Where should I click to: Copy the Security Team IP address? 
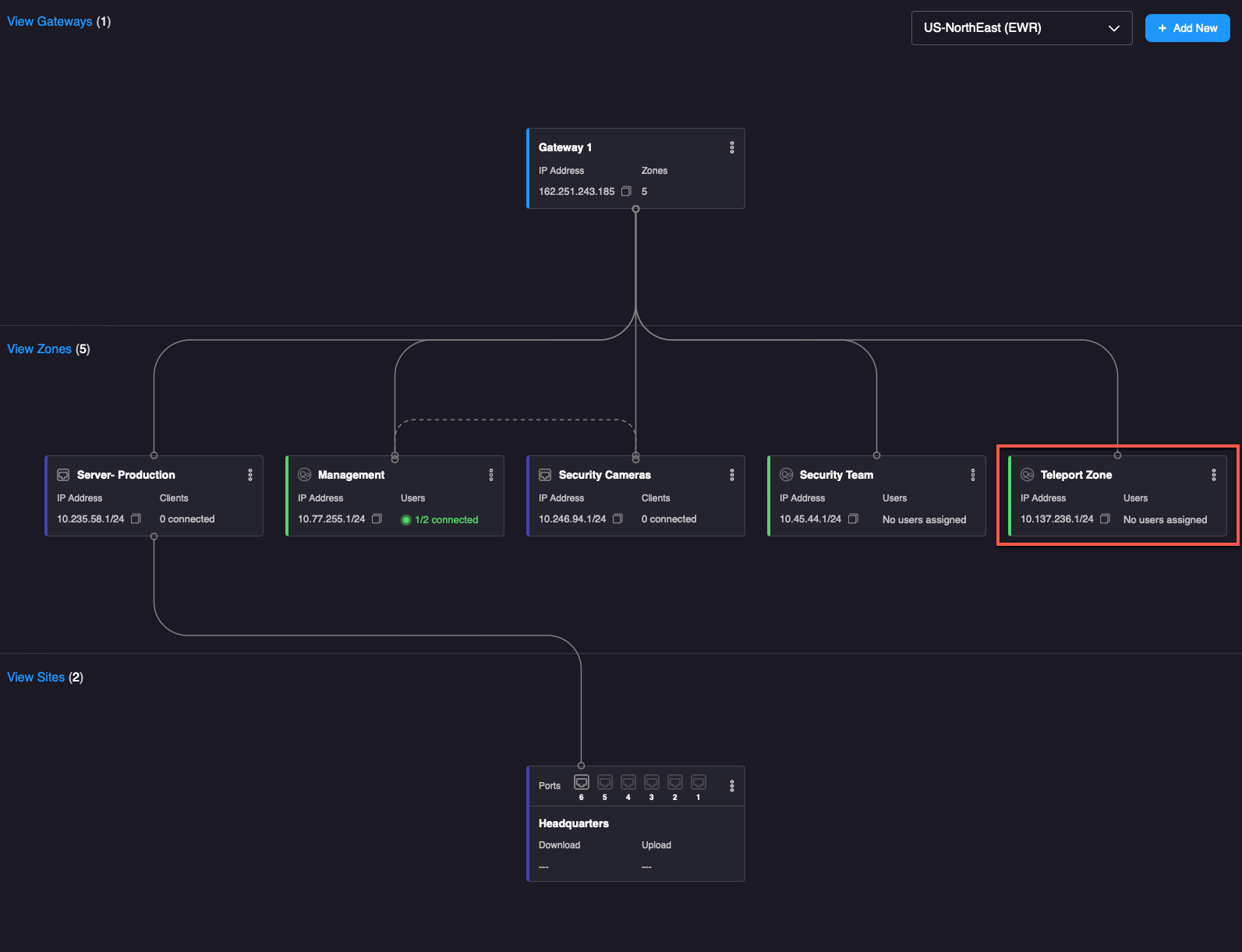tap(853, 518)
